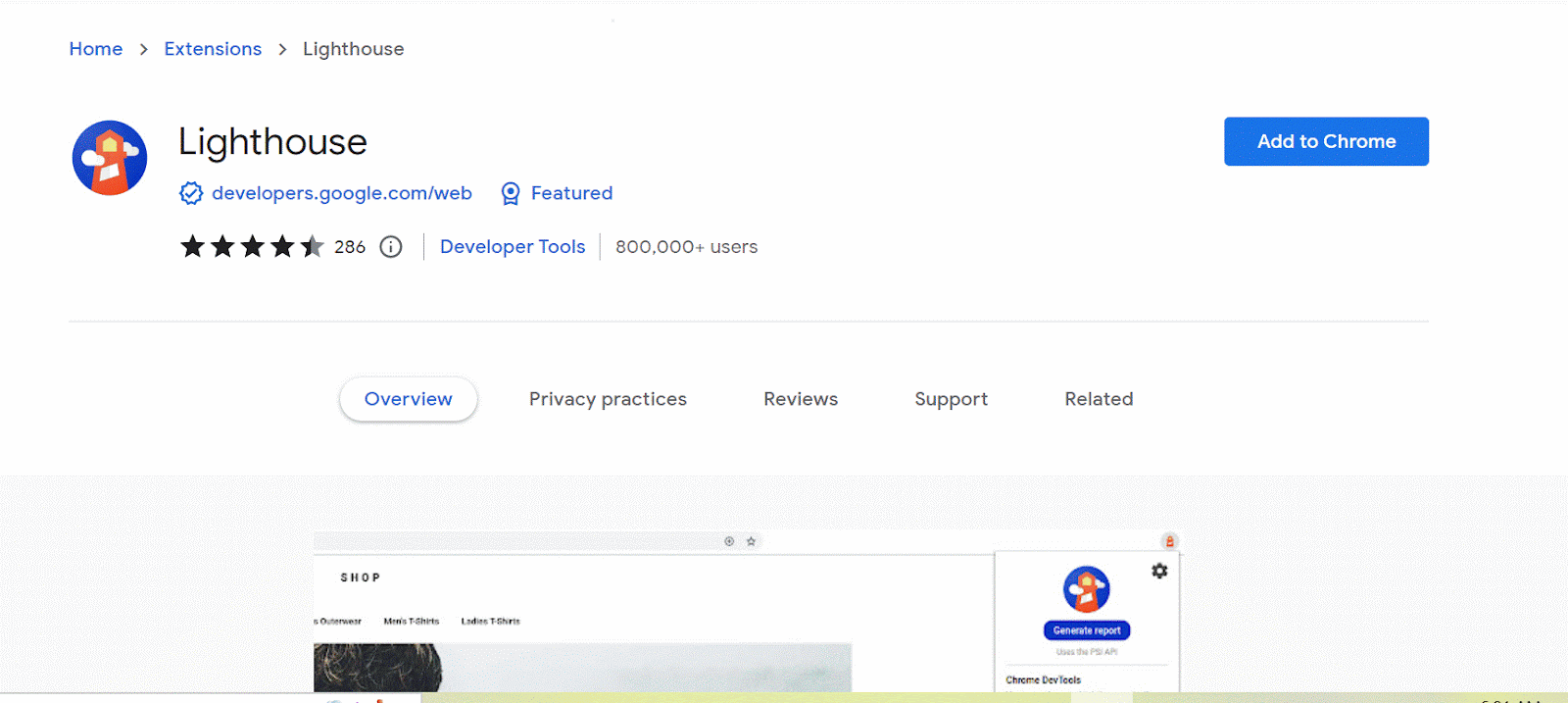The width and height of the screenshot is (1568, 703).
Task: Click the gear icon in preview screenshot
Action: click(x=1159, y=571)
